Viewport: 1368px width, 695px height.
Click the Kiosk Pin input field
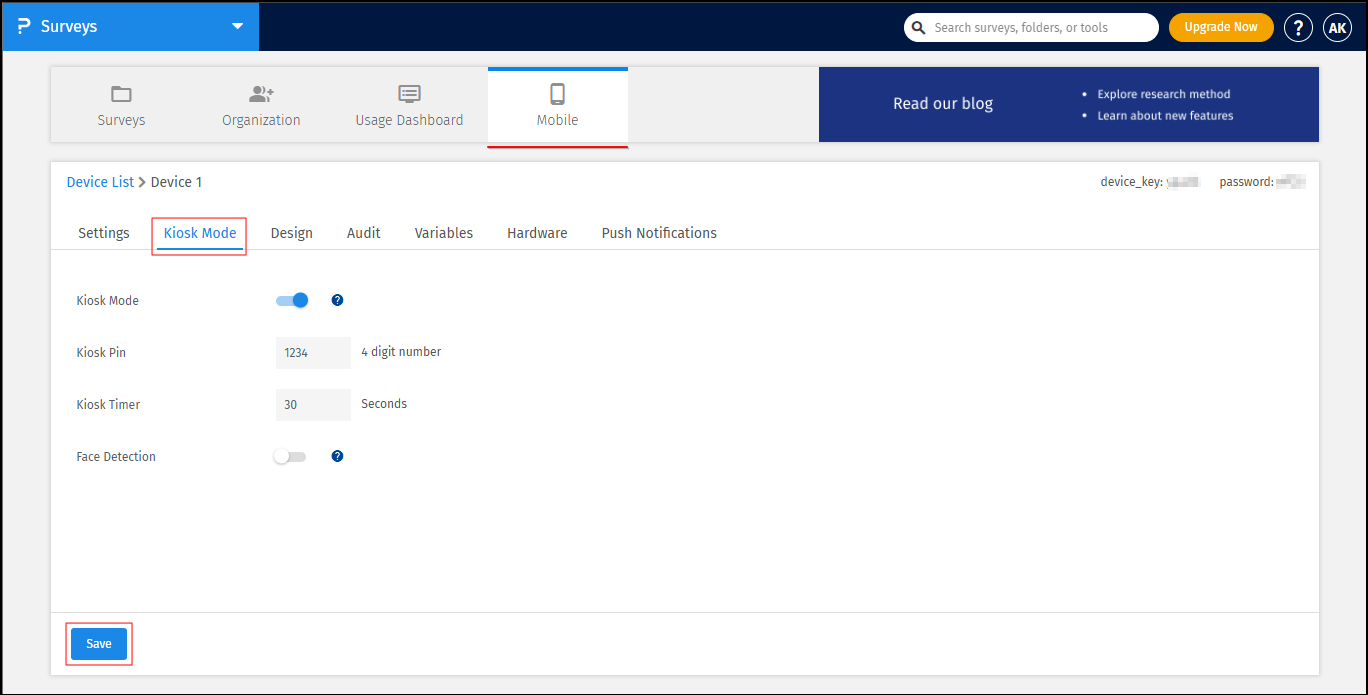[313, 353]
